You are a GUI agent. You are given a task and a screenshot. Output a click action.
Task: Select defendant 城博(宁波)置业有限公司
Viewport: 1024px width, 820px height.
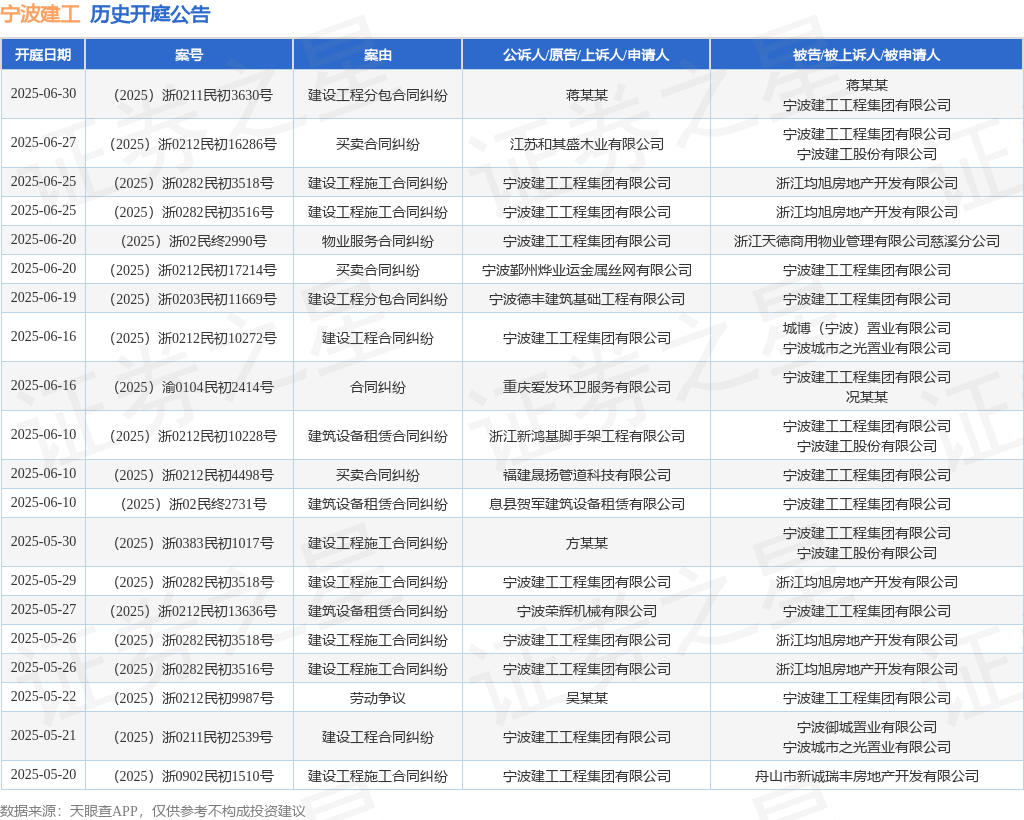click(867, 328)
